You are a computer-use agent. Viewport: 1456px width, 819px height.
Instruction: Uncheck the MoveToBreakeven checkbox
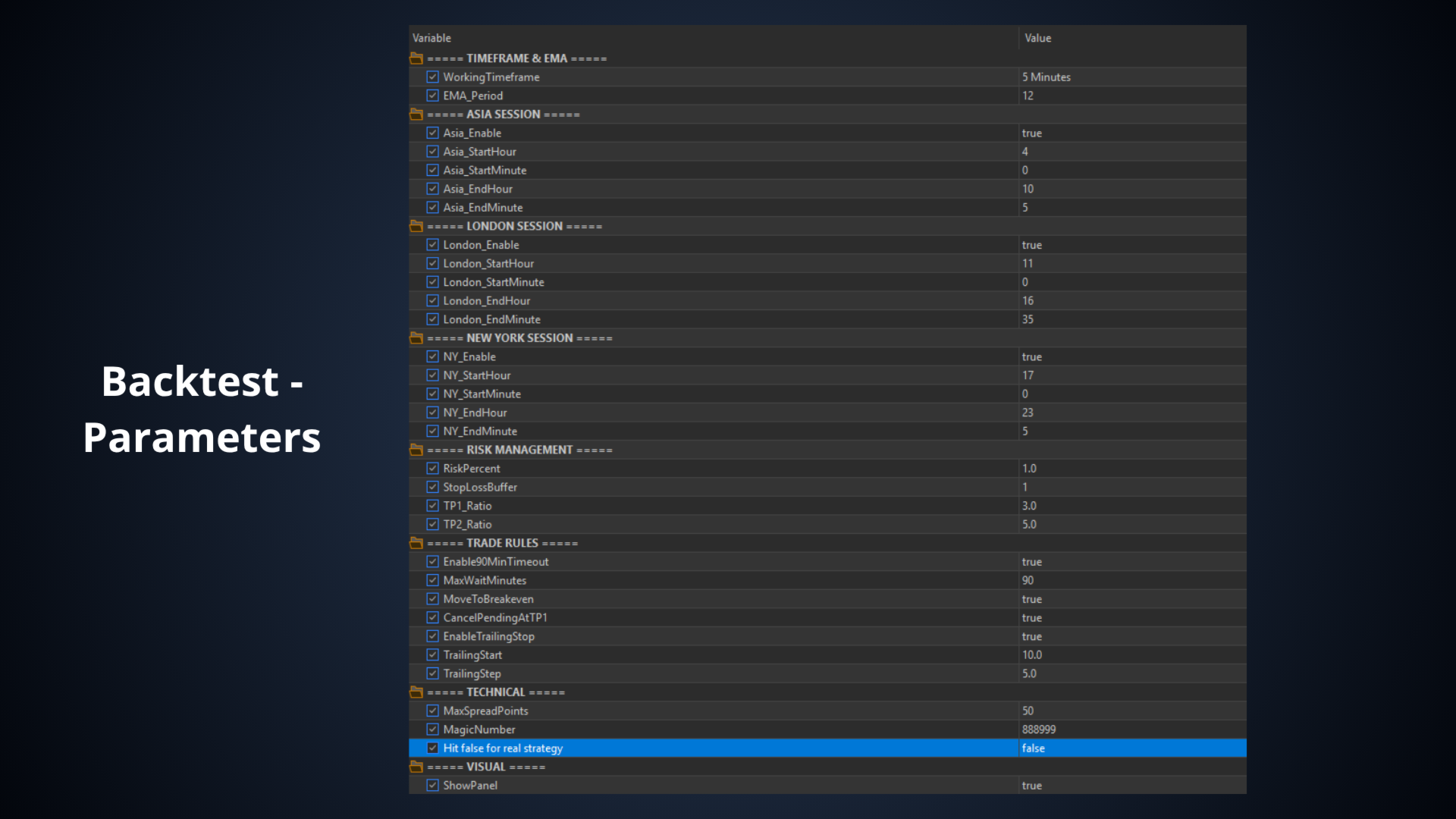[432, 599]
